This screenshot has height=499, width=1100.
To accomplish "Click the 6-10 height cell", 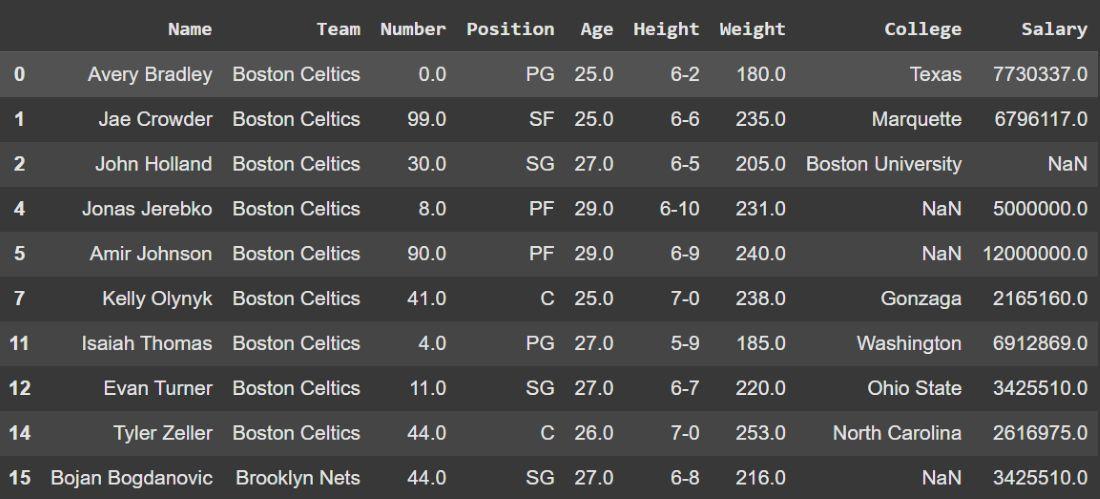I will click(x=679, y=209).
